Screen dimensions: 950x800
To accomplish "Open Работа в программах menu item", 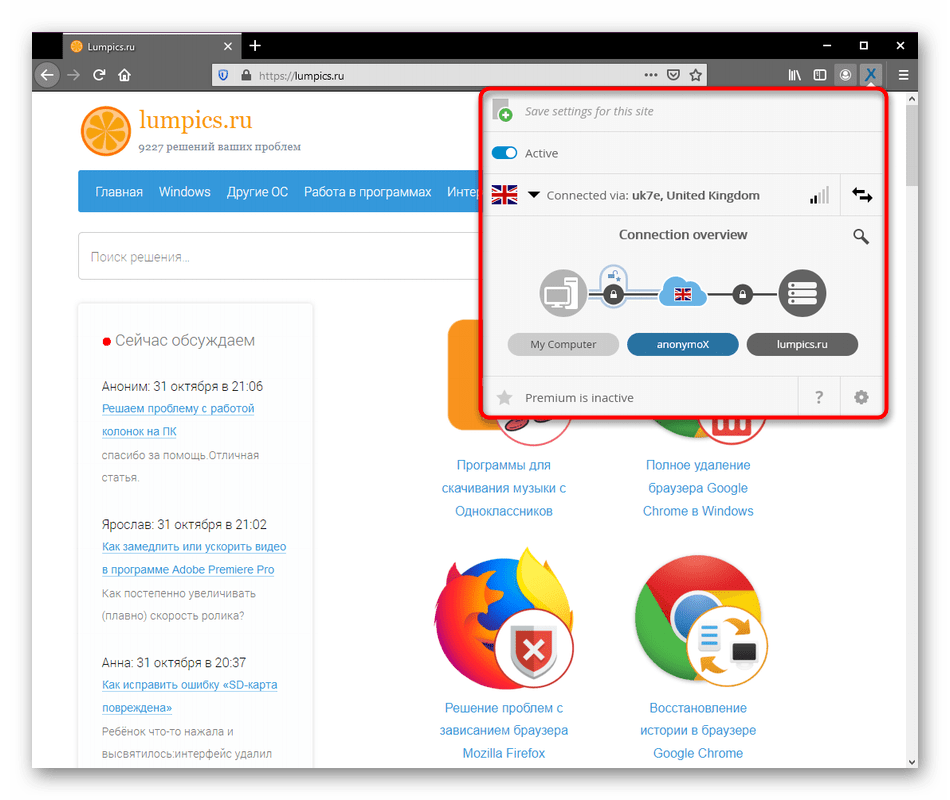I will tap(368, 192).
